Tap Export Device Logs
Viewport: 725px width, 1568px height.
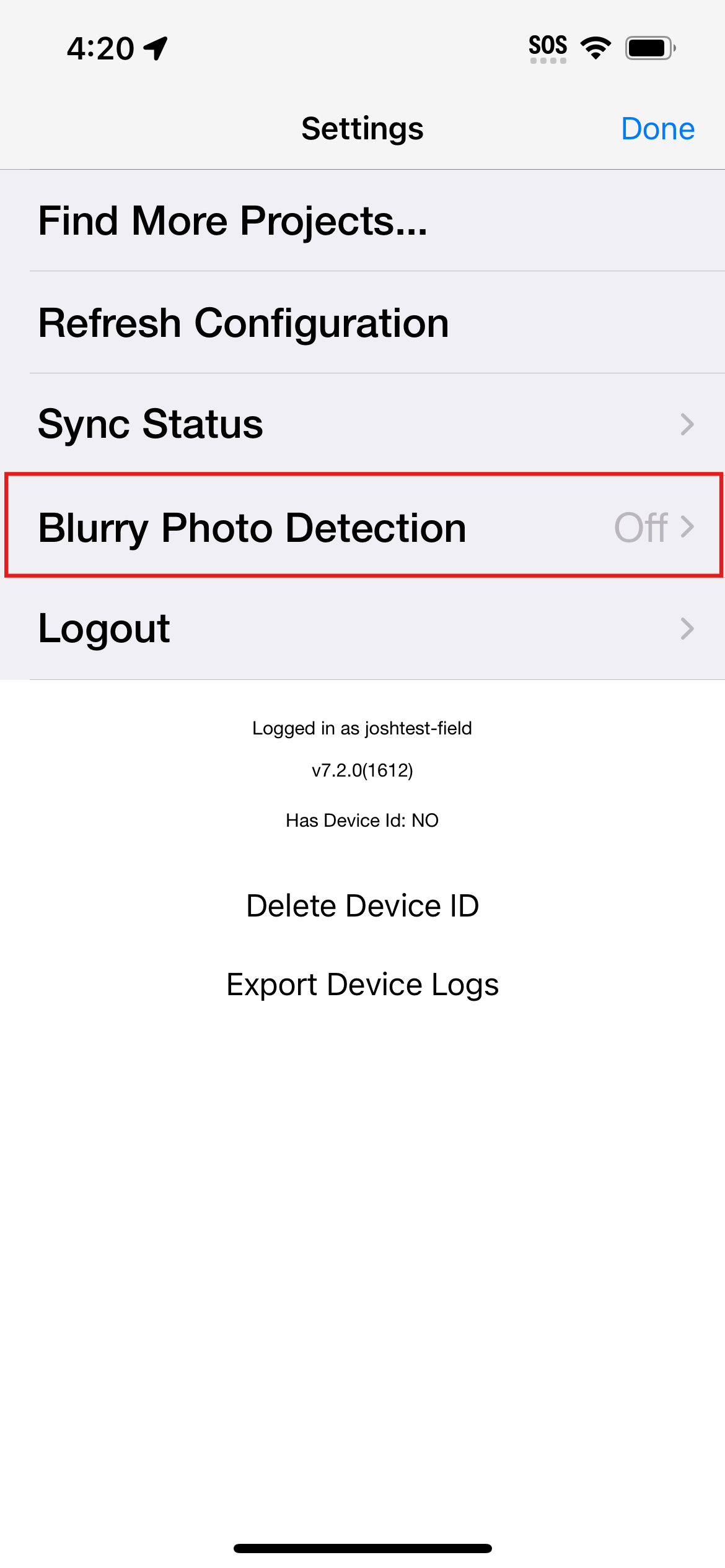(x=362, y=985)
